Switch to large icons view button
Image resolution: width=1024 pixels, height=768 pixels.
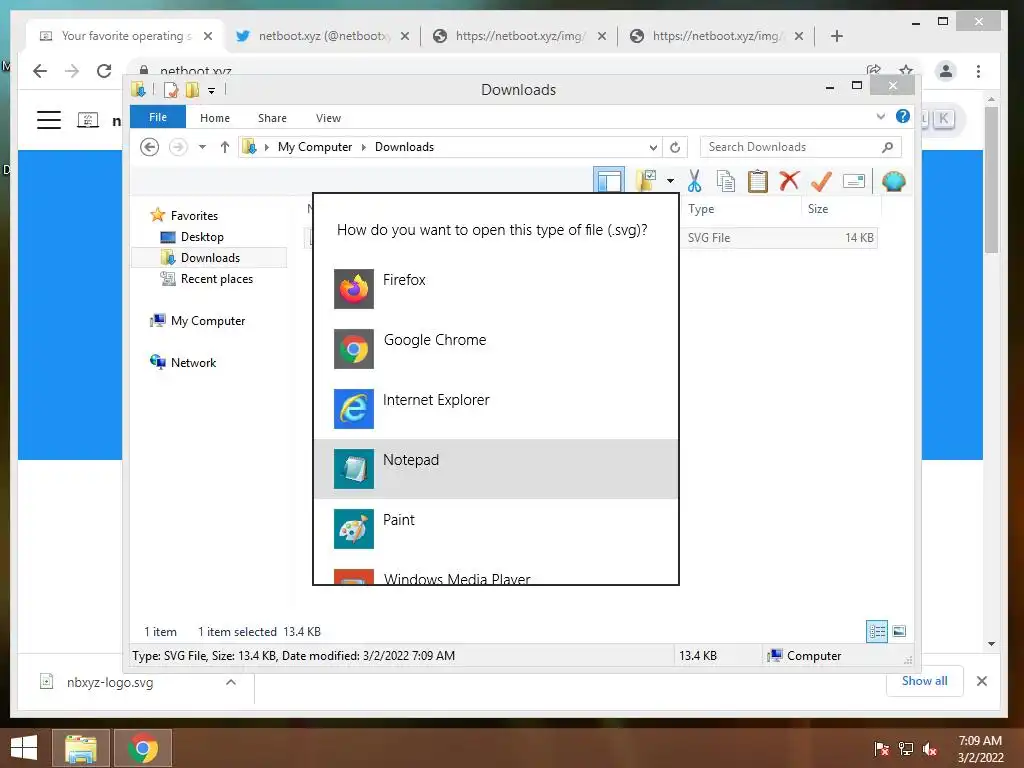899,632
